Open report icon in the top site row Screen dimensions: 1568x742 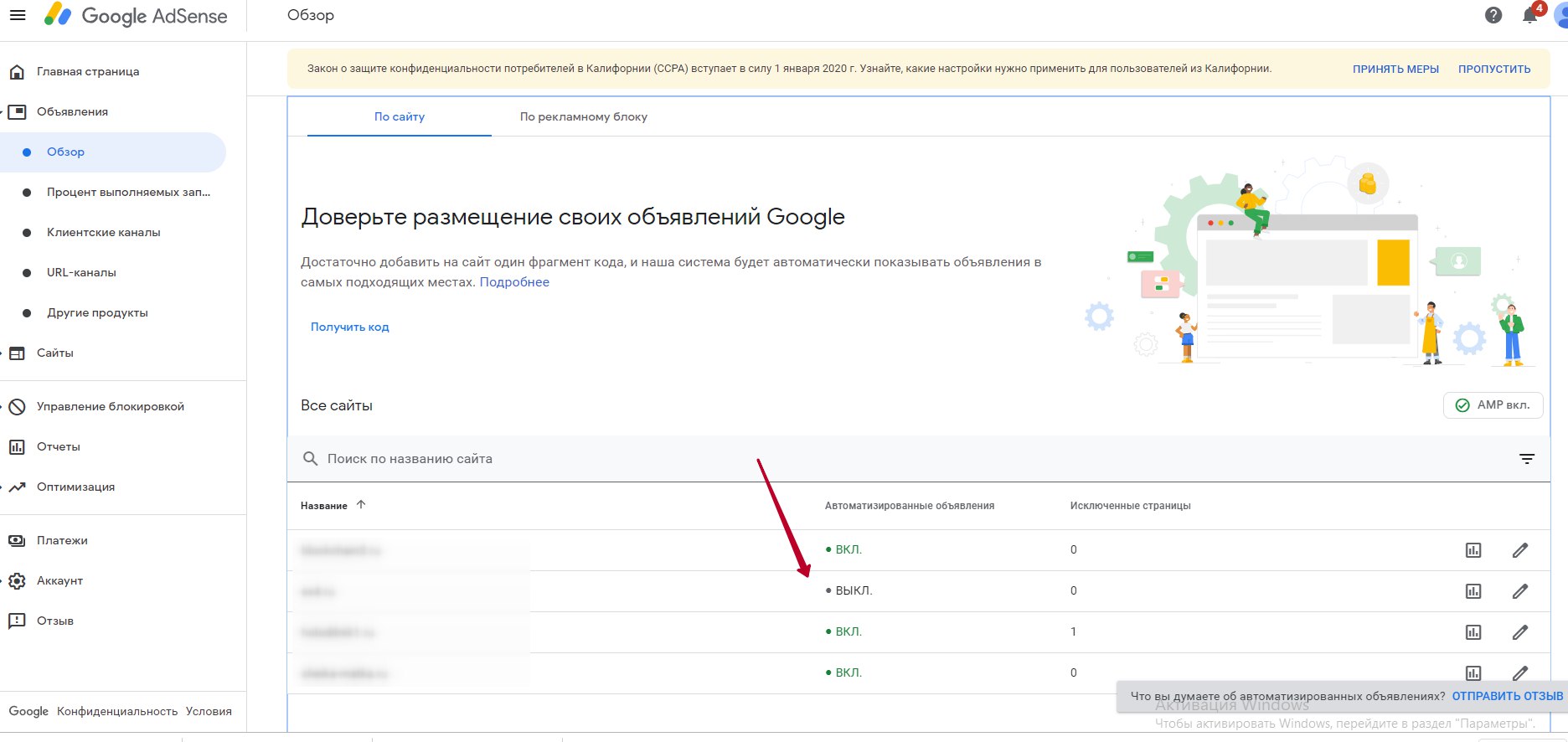click(x=1473, y=550)
